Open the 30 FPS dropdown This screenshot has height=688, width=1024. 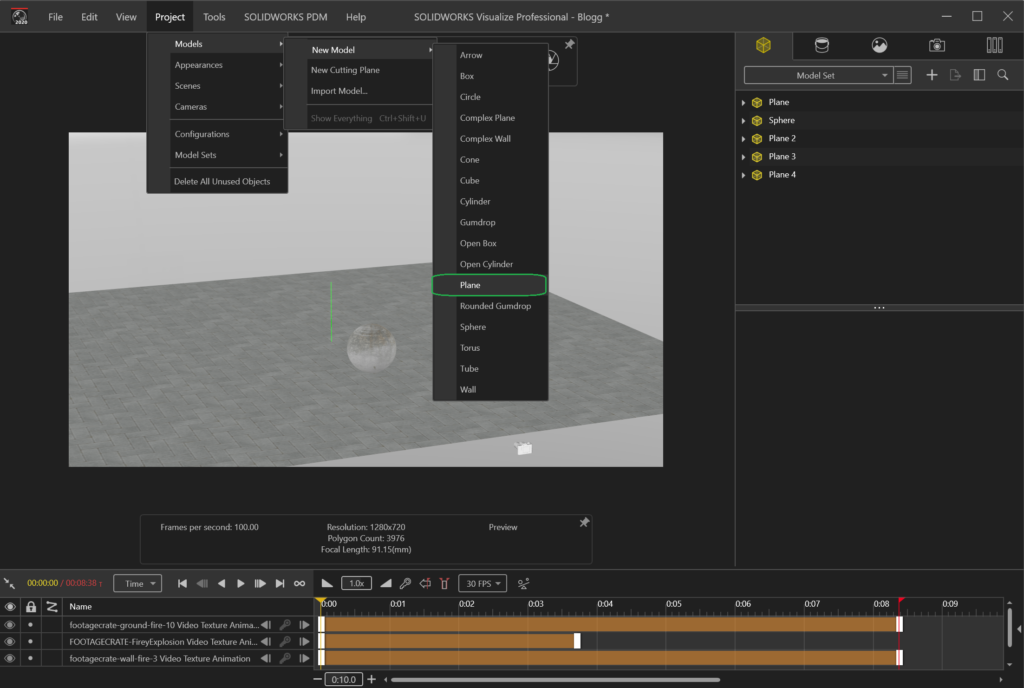pyautogui.click(x=483, y=583)
